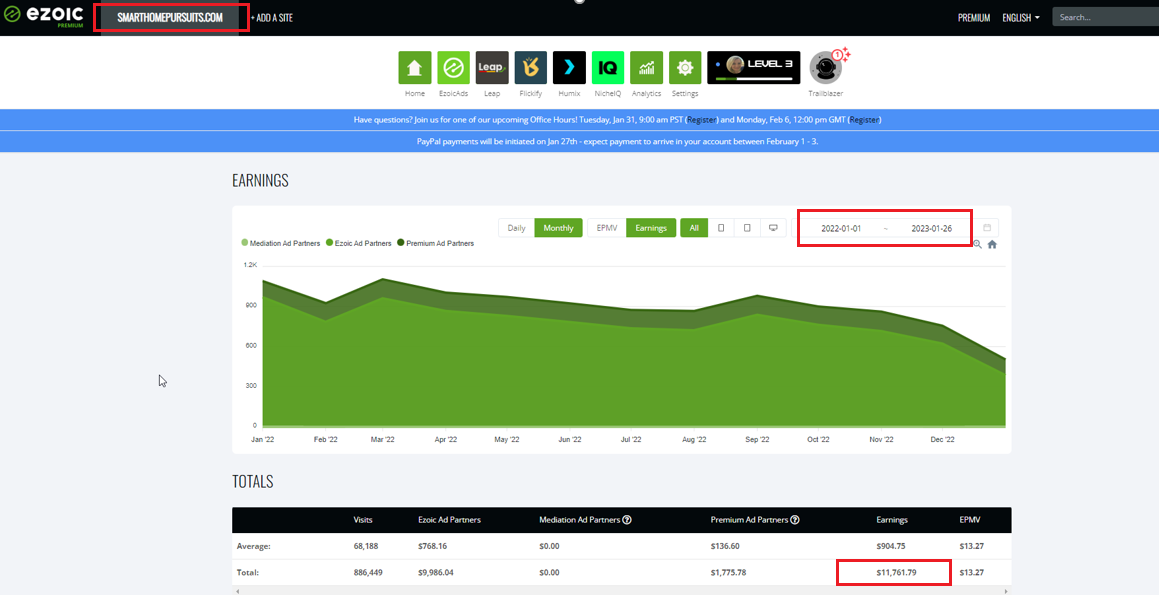Screen dimensions: 1159x595
Task: Open the Flickify app icon
Action: click(x=531, y=68)
